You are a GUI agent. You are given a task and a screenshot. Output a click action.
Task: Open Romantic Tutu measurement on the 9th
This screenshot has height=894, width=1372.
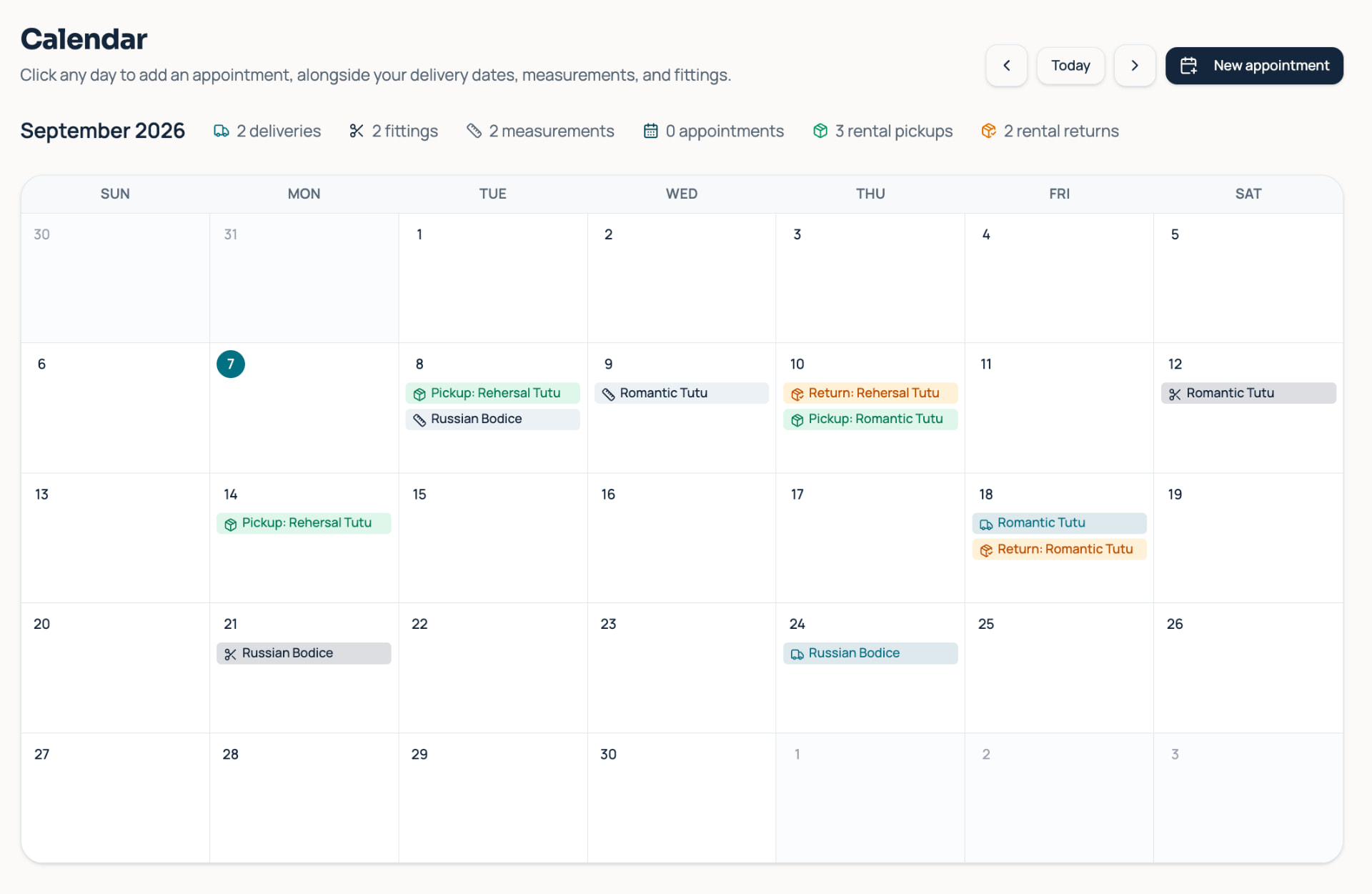[x=681, y=393]
